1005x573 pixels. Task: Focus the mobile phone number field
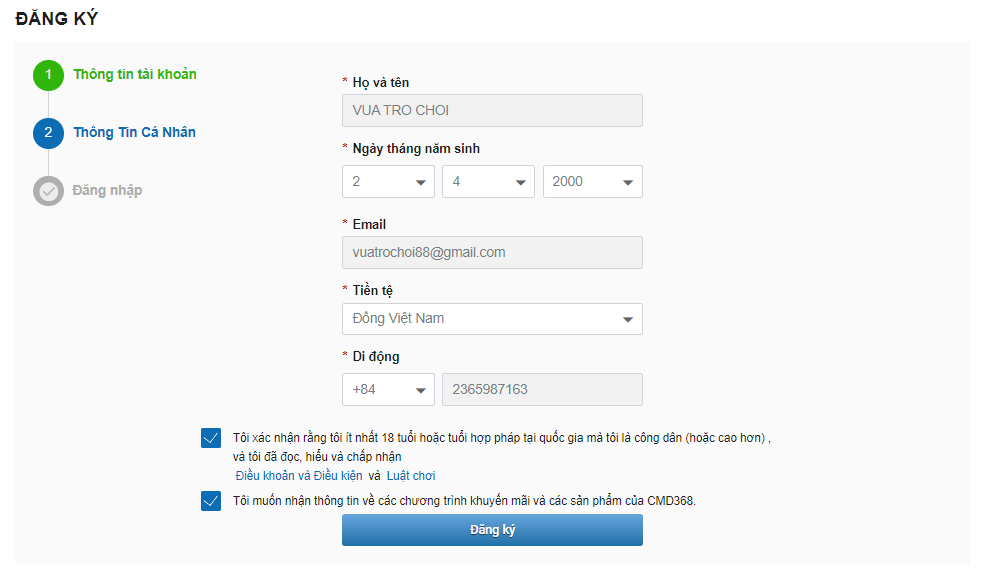tap(542, 390)
